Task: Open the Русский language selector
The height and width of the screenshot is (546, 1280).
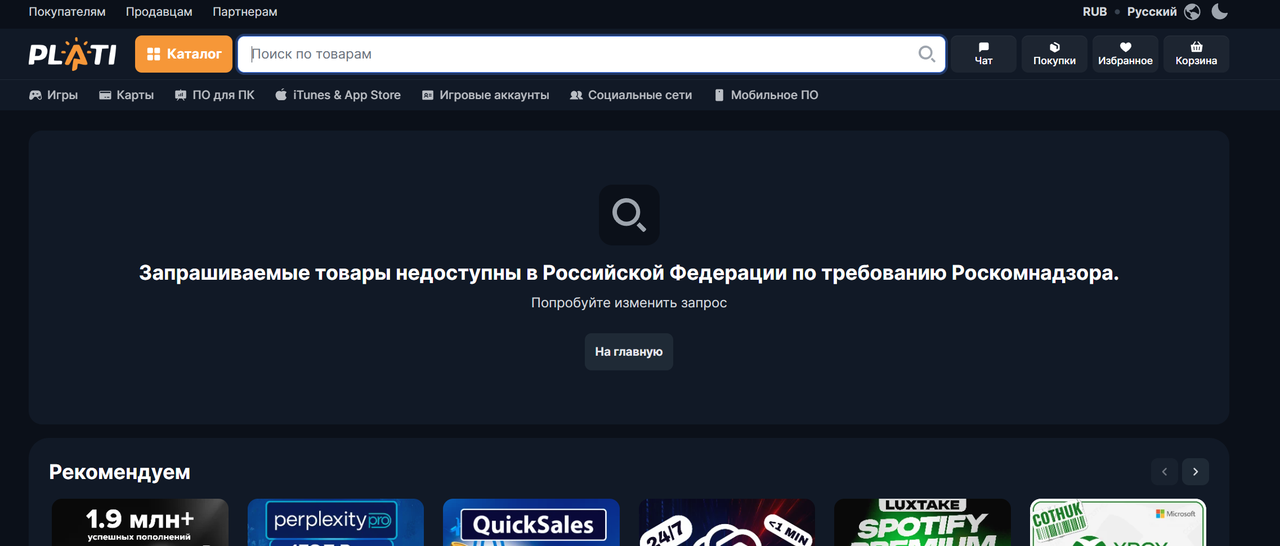Action: point(1152,12)
